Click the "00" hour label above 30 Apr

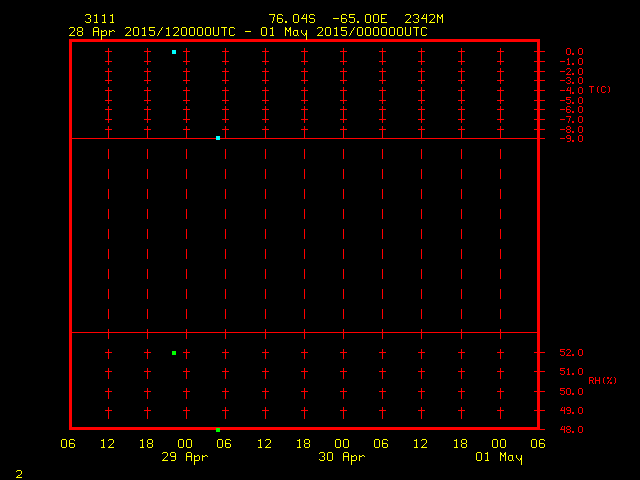(342, 444)
